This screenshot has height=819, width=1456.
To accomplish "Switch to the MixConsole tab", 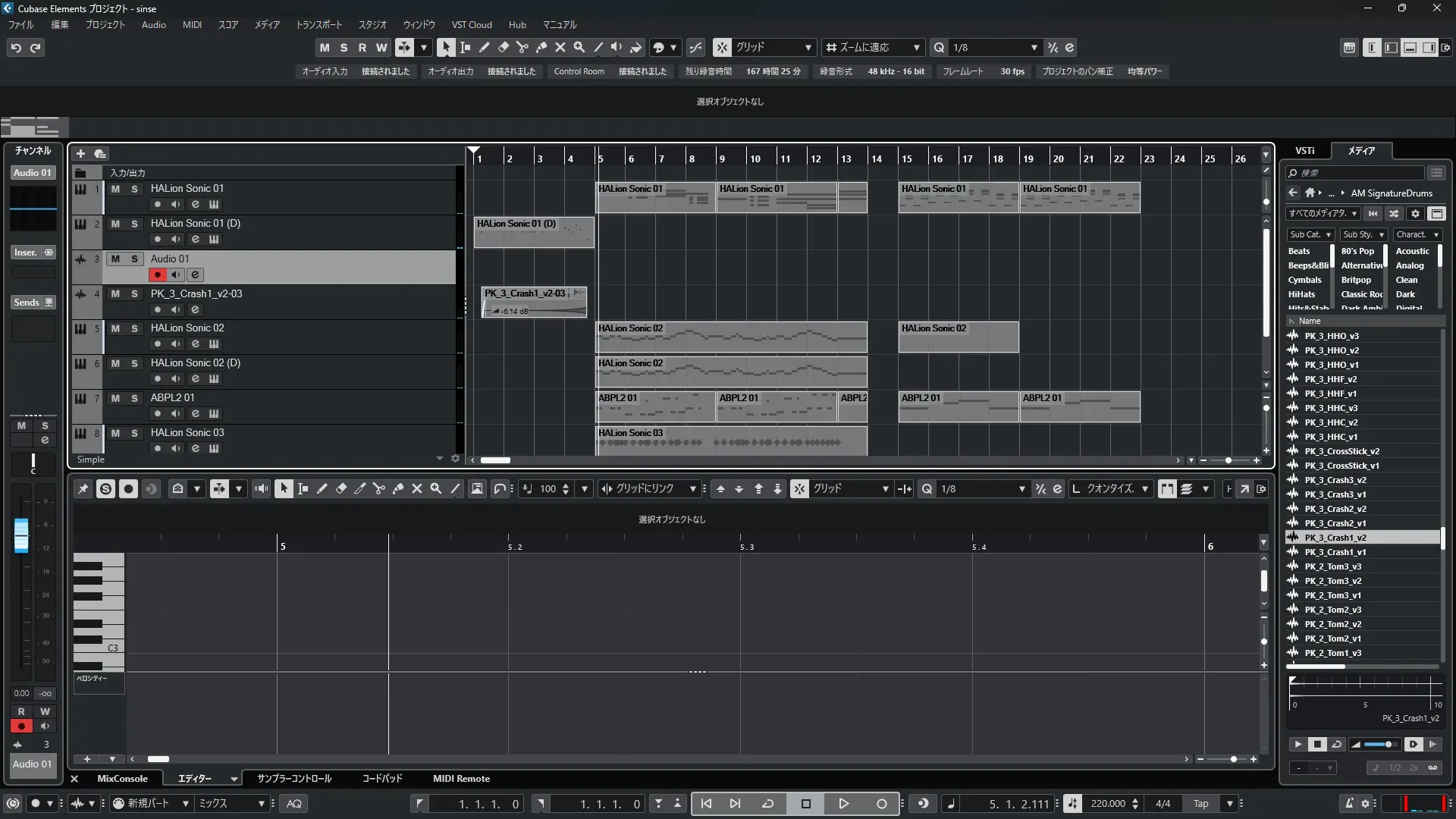I will 122,779.
